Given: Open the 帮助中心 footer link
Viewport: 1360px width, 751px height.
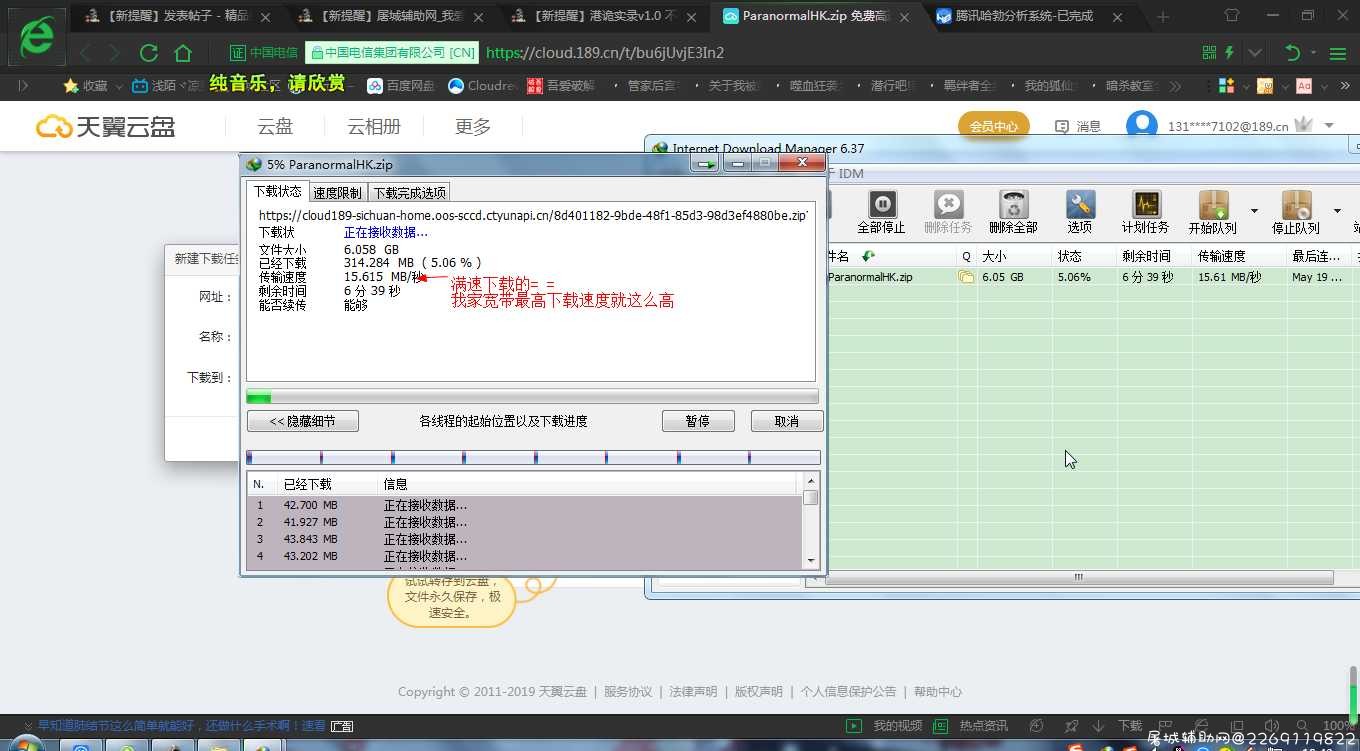Looking at the screenshot, I should [x=938, y=691].
